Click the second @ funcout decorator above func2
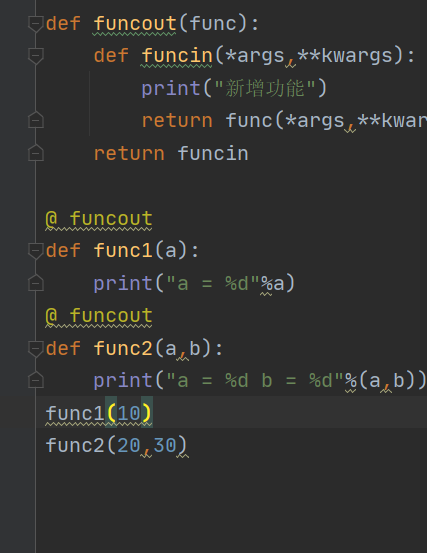The width and height of the screenshot is (427, 553). (x=99, y=316)
